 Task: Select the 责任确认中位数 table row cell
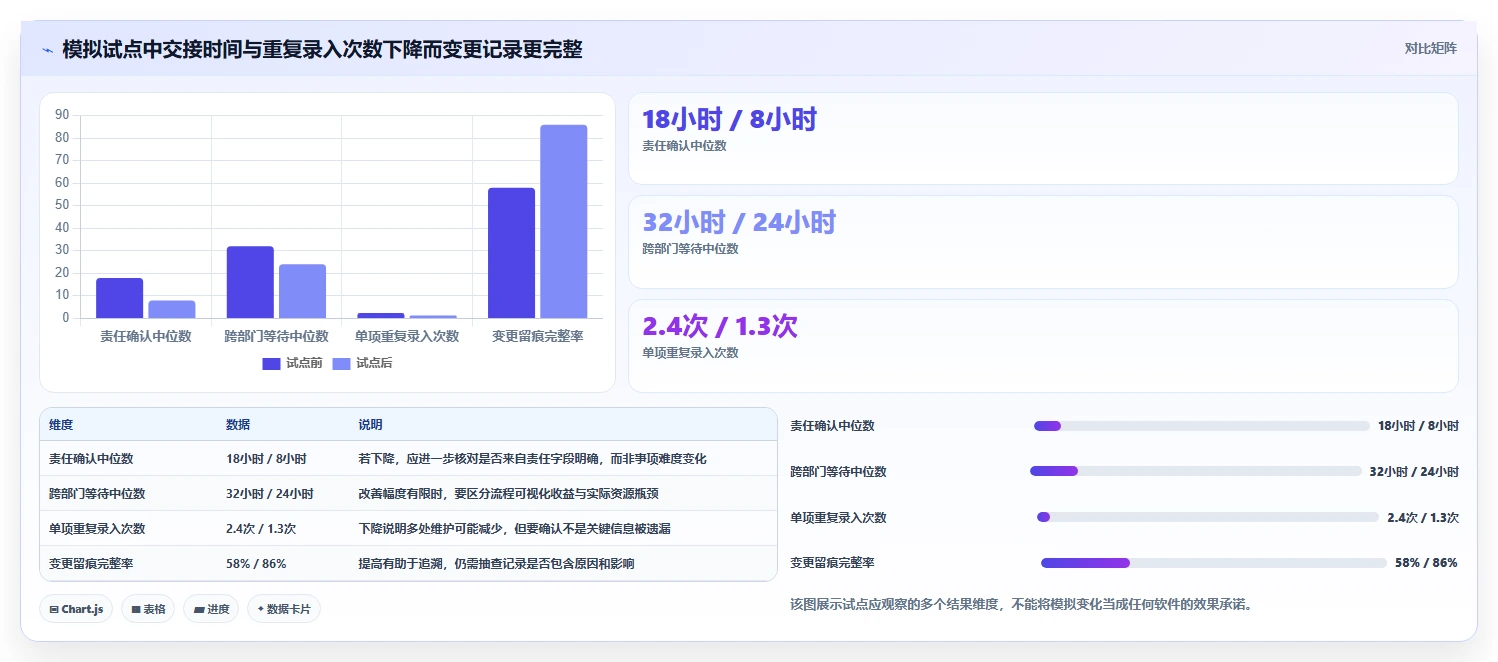(91, 459)
